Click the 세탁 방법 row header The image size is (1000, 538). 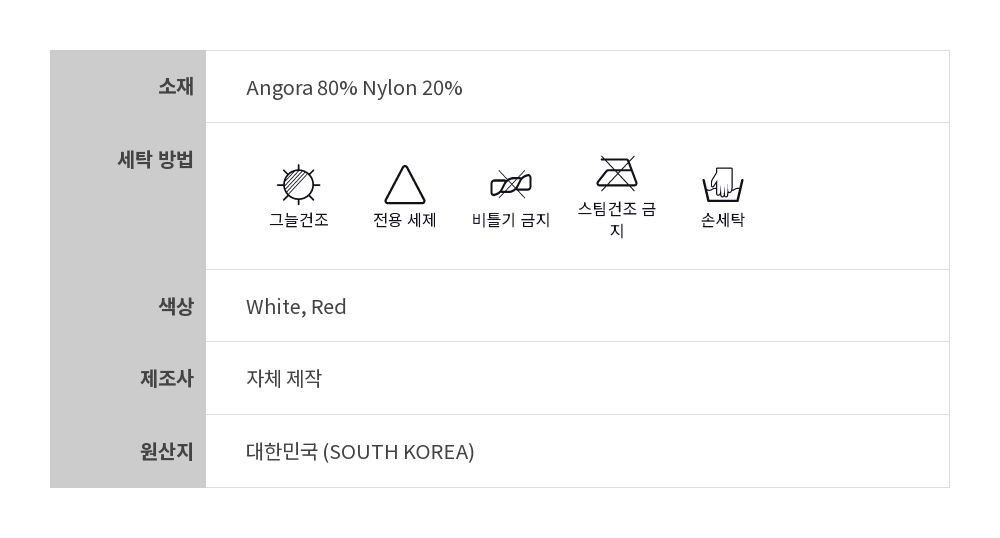tap(156, 159)
